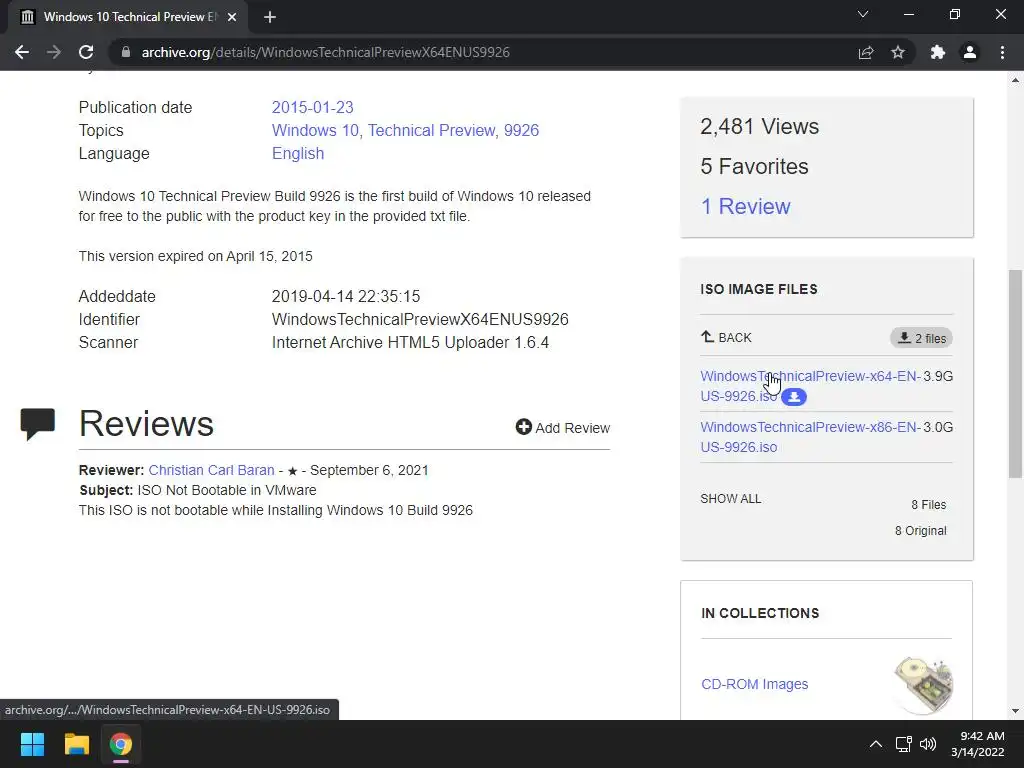The image size is (1024, 768).
Task: Open the Technical Preview topic link
Action: 431,131
